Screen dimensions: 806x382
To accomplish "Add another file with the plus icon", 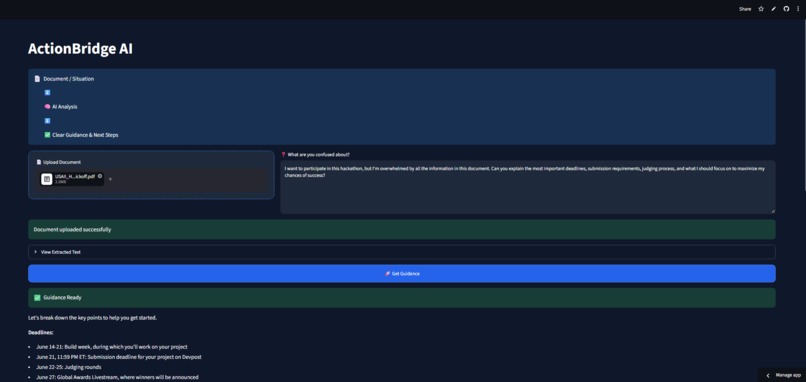I will pyautogui.click(x=110, y=179).
